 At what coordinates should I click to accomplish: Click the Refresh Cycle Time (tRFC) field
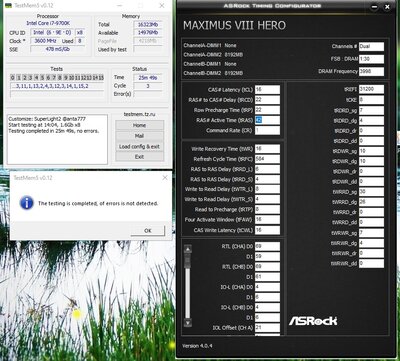point(267,159)
